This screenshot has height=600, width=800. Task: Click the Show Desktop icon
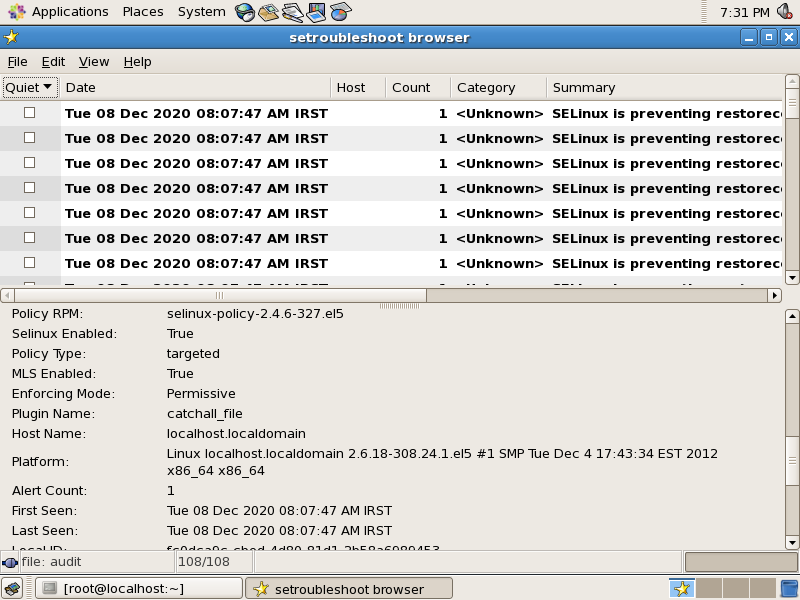click(13, 588)
